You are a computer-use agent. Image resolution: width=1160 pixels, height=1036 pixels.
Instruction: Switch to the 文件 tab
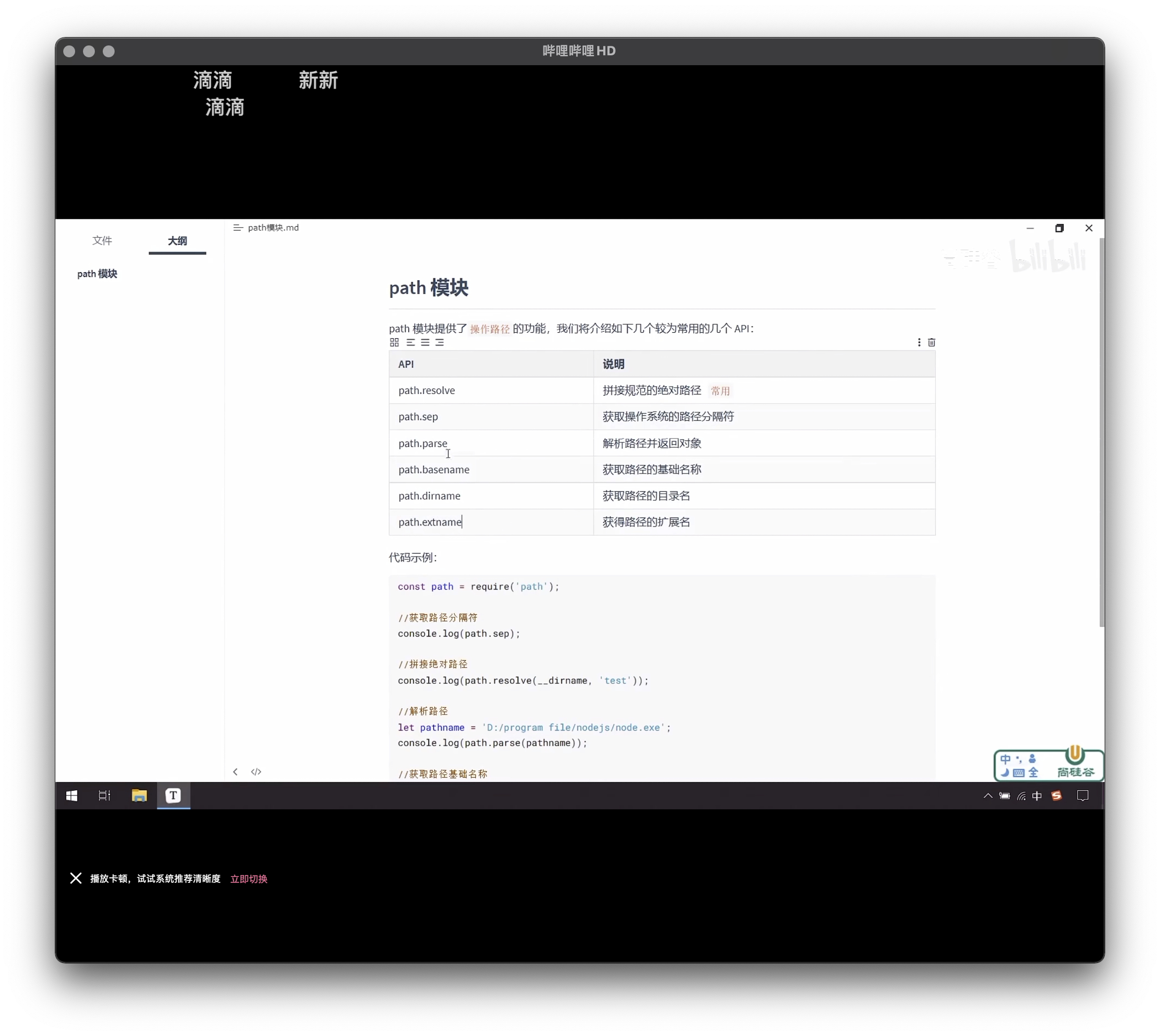point(102,241)
